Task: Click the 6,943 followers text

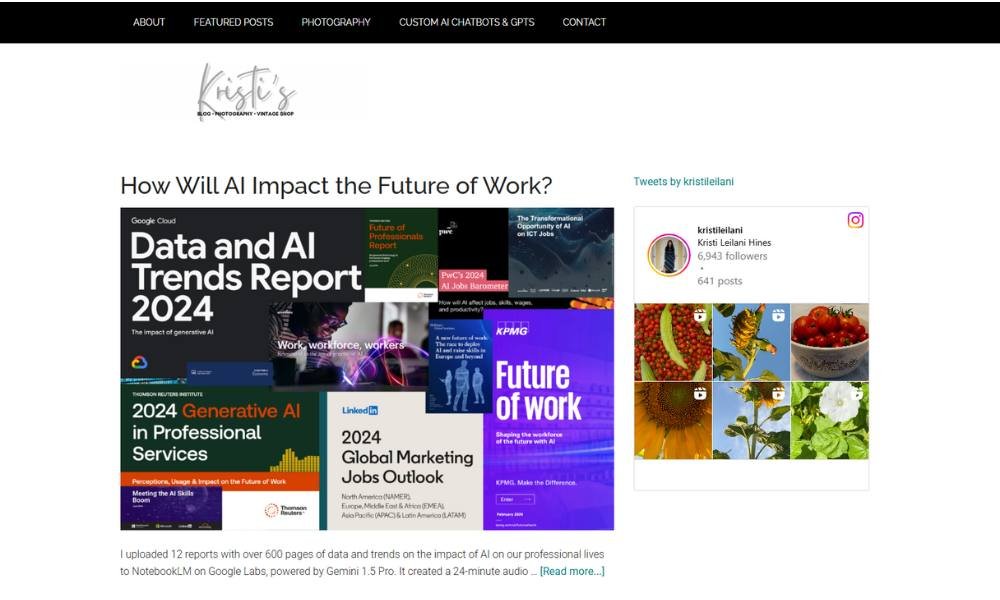Action: (x=732, y=256)
